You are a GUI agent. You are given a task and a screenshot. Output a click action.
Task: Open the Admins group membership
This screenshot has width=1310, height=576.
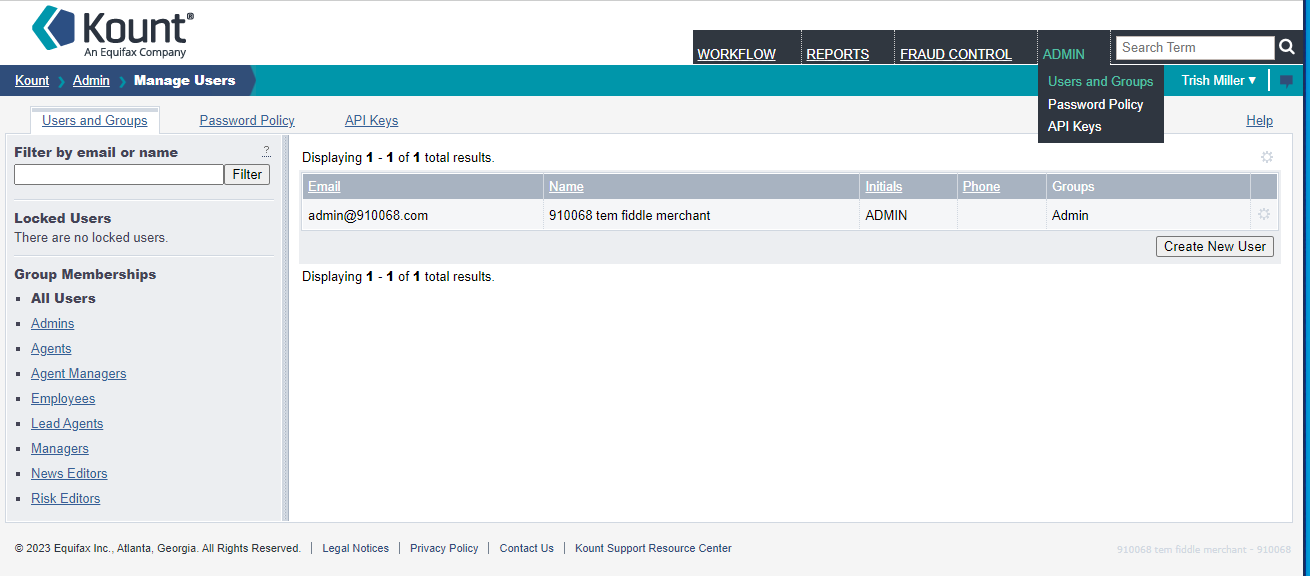[x=53, y=323]
